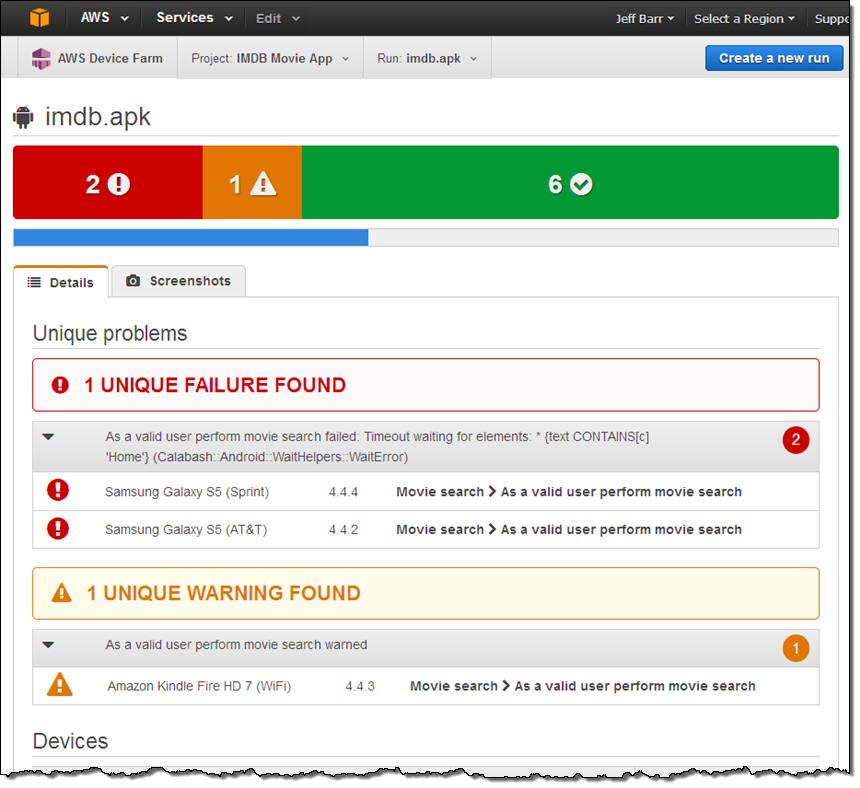Screen dimensions: 860x788
Task: Click the orange warning icon for Kindle Fire HD 7
Action: point(60,685)
